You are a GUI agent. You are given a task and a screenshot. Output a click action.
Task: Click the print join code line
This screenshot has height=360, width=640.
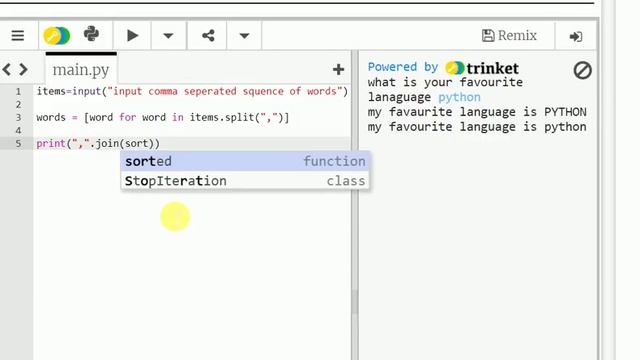tap(98, 144)
